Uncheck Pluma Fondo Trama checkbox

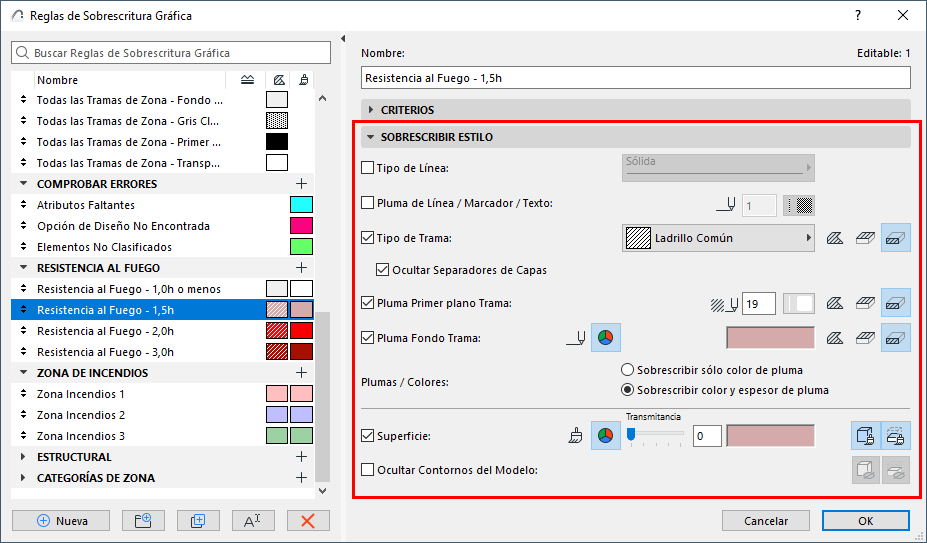pos(368,338)
